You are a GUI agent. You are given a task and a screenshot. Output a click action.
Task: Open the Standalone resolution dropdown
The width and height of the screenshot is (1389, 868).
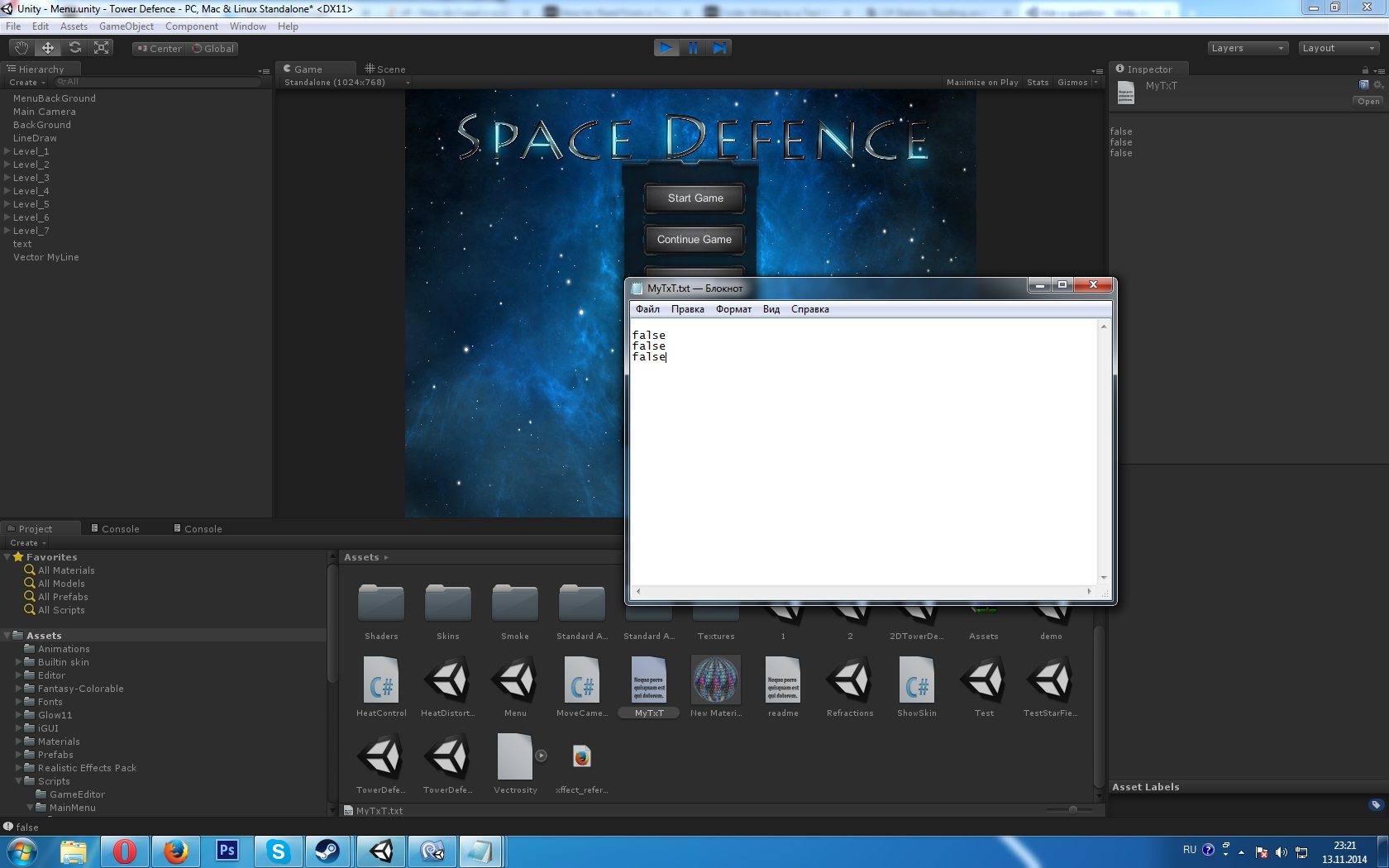[346, 83]
